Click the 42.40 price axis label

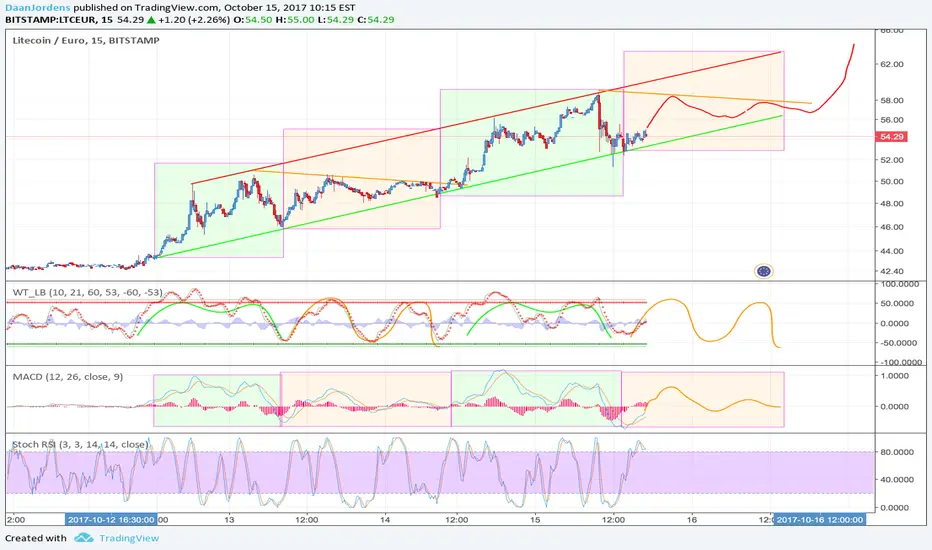coord(892,271)
